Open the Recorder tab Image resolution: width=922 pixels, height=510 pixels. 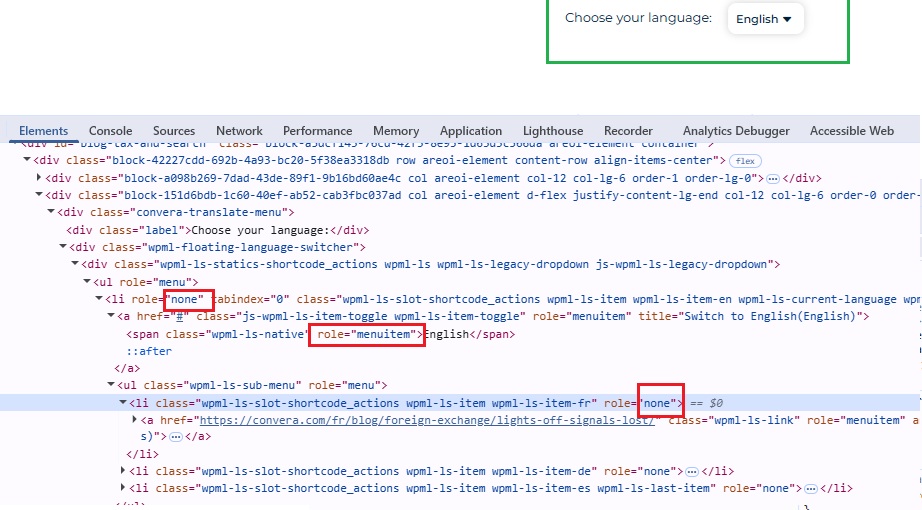pos(628,131)
